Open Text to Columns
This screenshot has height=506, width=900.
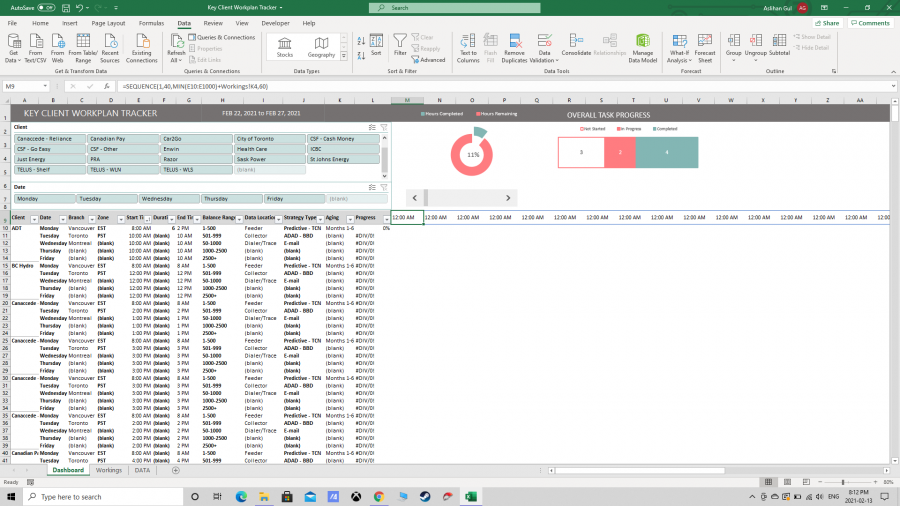468,48
